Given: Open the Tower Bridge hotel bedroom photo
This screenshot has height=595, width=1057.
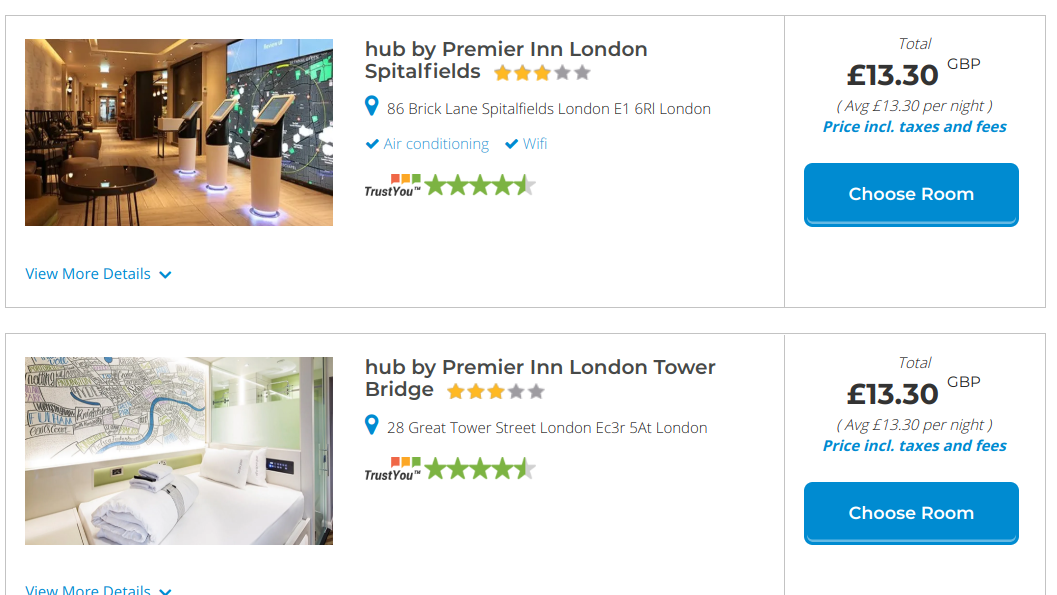Looking at the screenshot, I should coord(179,451).
